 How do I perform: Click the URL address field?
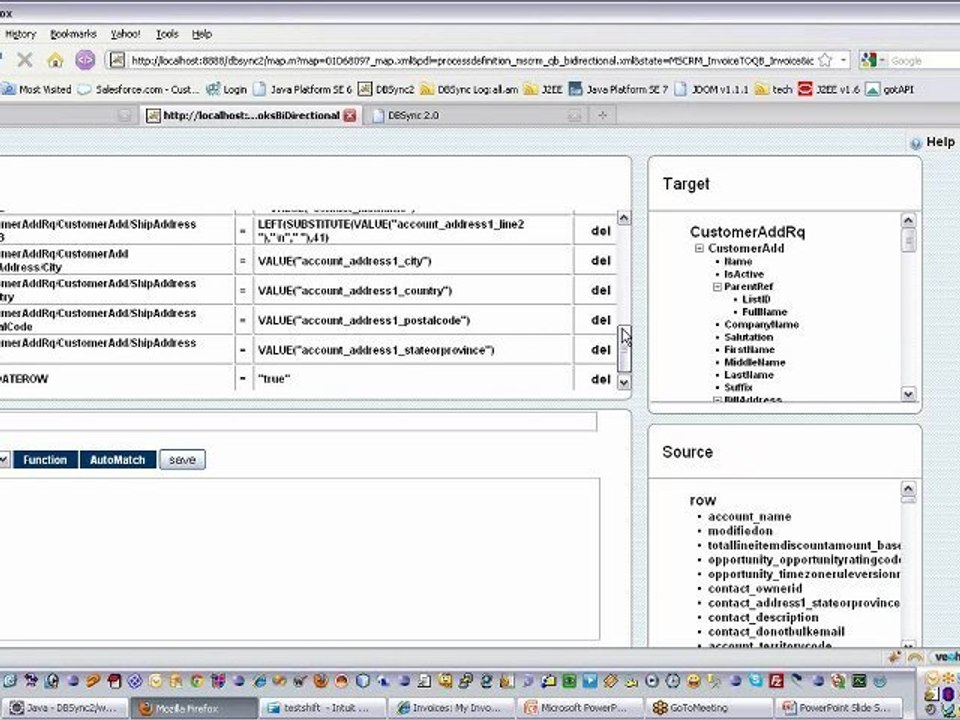pos(471,61)
